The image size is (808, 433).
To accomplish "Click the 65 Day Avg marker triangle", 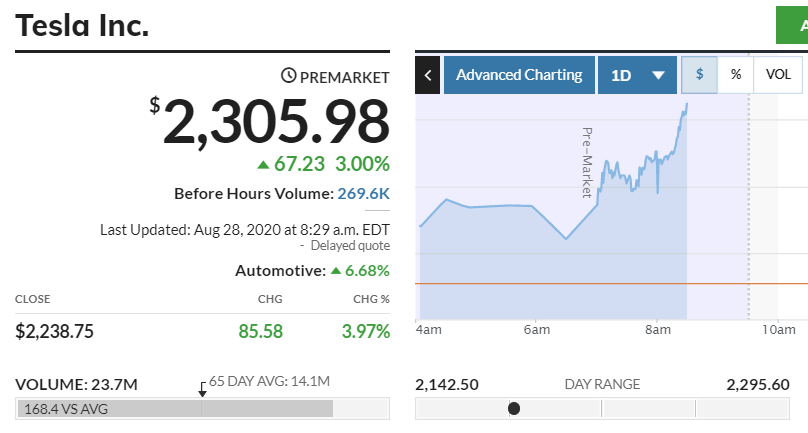I will pyautogui.click(x=202, y=392).
